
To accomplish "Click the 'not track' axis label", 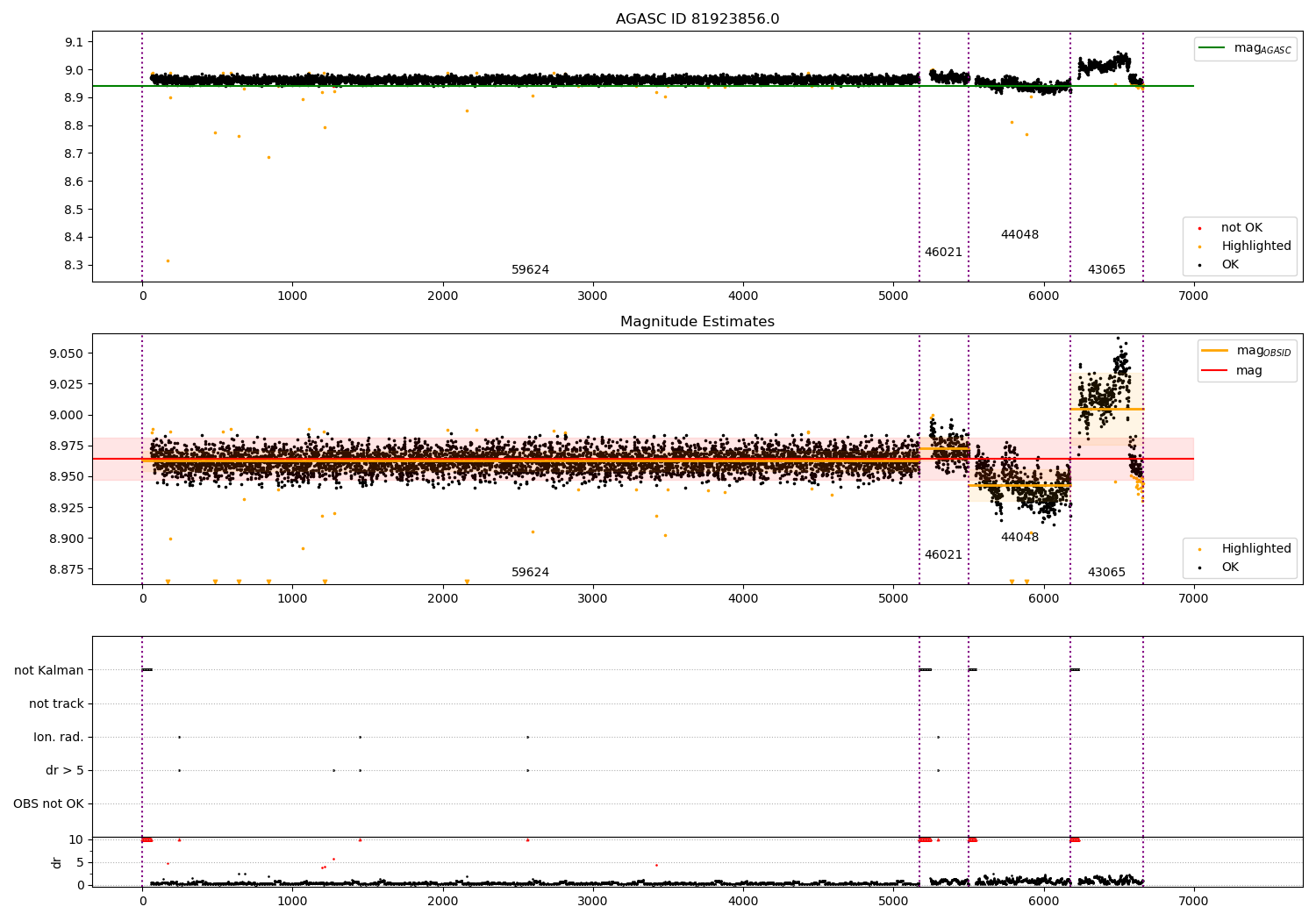I will coord(56,704).
